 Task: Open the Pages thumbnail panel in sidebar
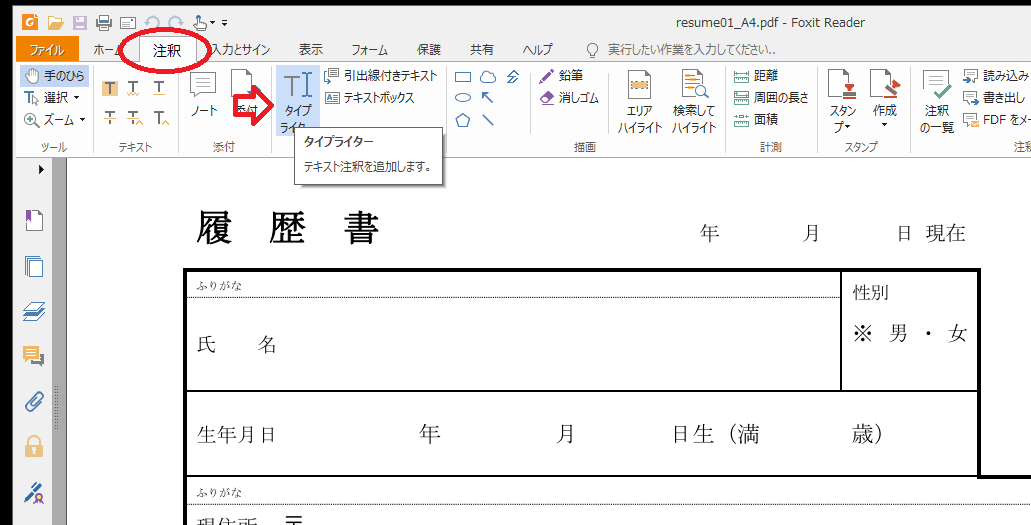(34, 266)
